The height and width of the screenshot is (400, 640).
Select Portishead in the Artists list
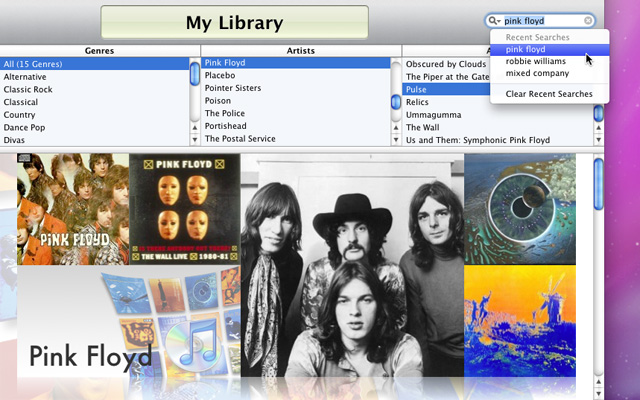point(226,127)
